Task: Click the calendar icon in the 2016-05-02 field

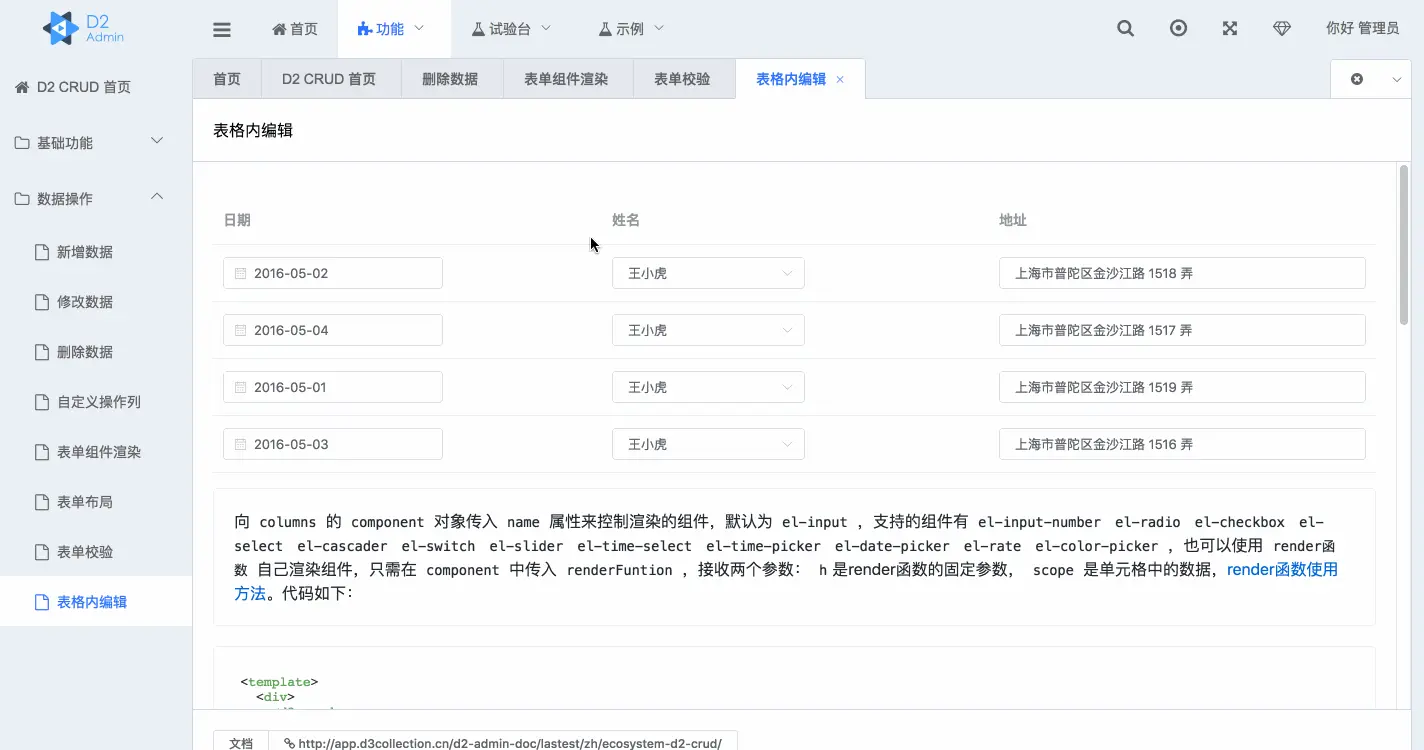Action: point(239,272)
